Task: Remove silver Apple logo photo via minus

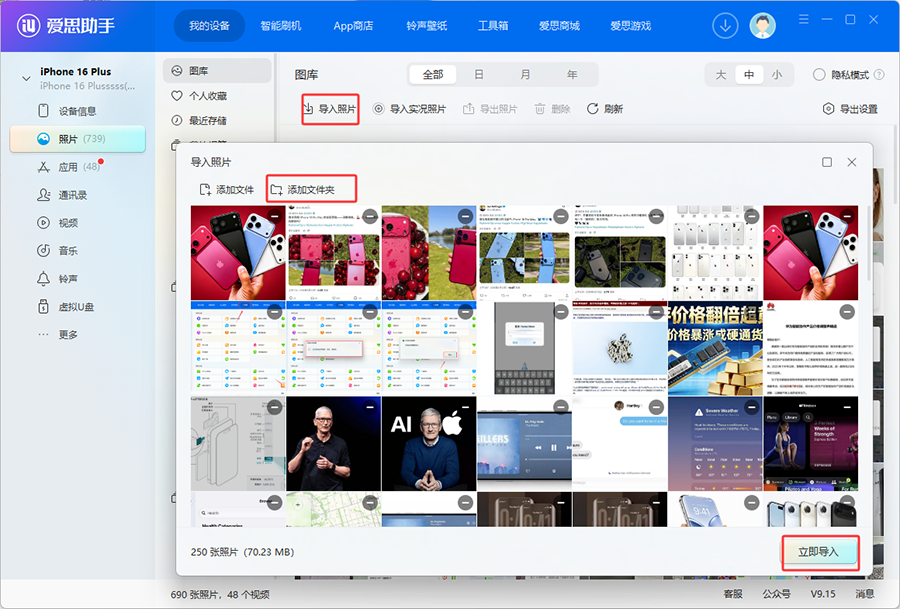Action: [x=656, y=312]
